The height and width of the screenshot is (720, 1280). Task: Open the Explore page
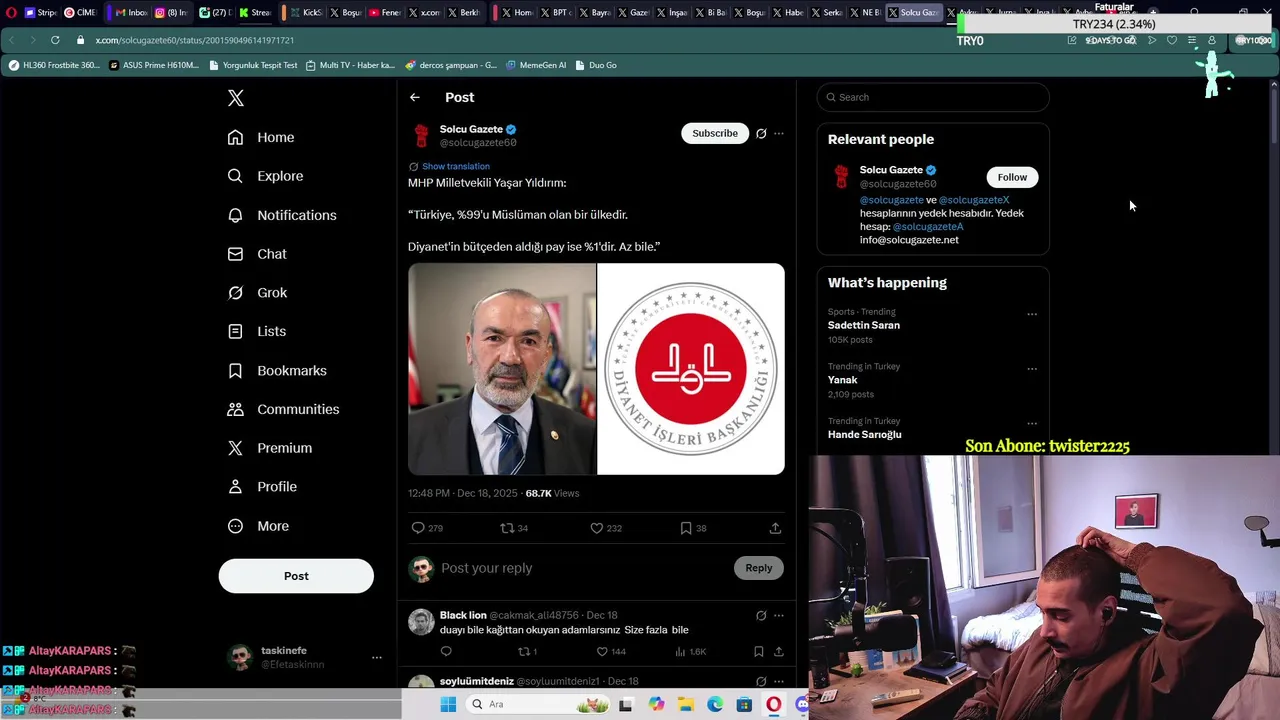(265, 176)
